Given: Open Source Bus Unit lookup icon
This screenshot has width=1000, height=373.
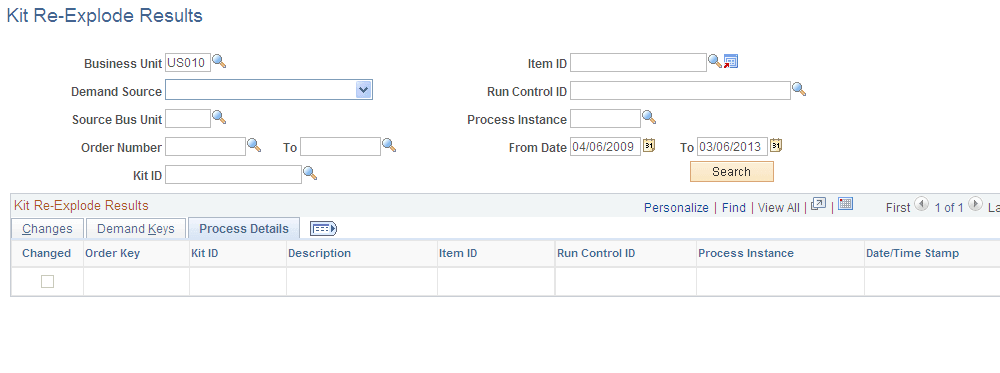Looking at the screenshot, I should (x=219, y=118).
